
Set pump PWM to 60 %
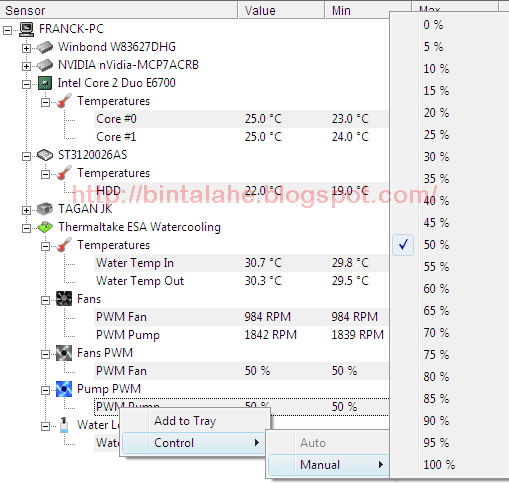click(449, 289)
